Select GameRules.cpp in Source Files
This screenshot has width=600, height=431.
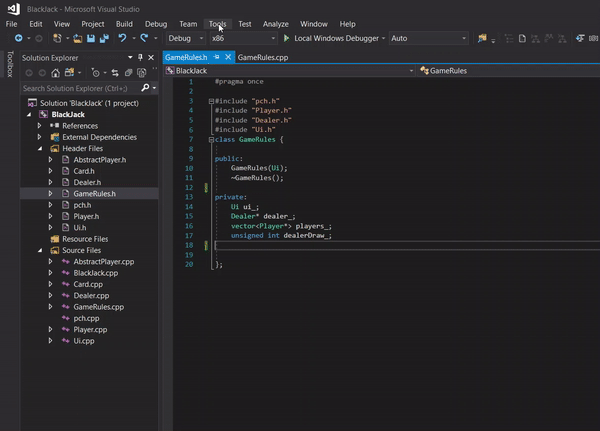[x=99, y=307]
